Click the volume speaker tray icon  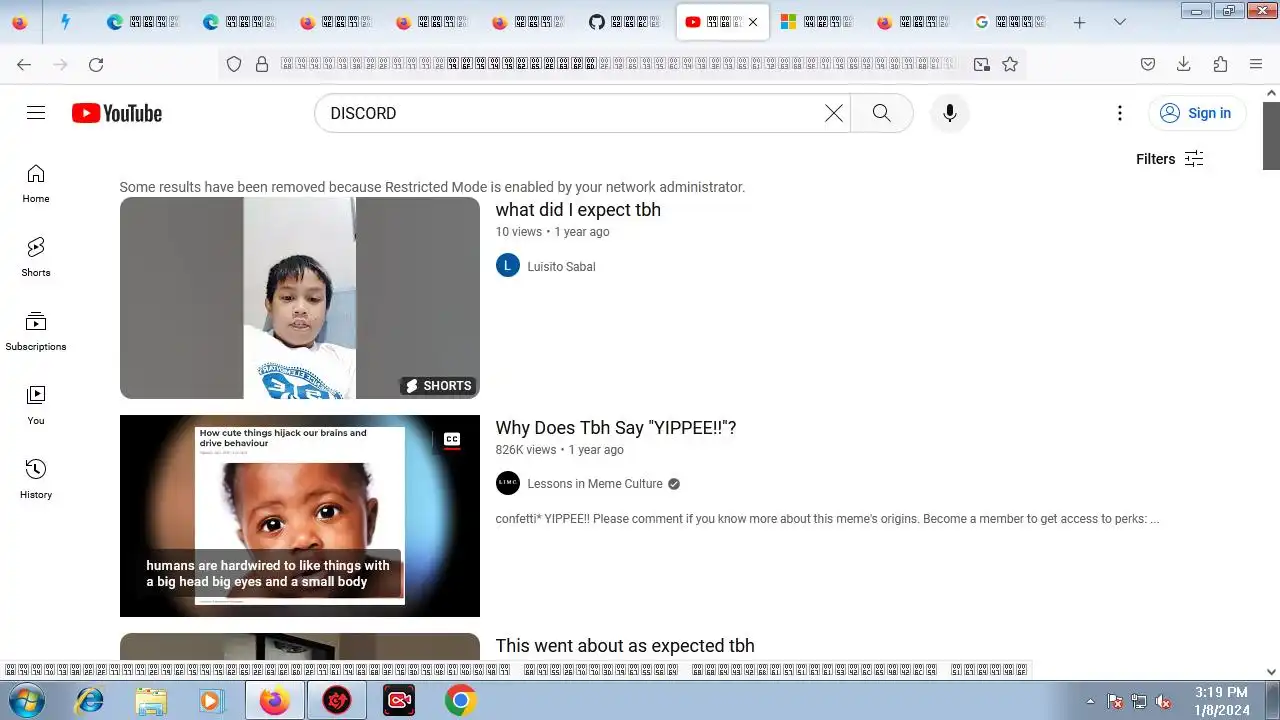[x=1163, y=702]
